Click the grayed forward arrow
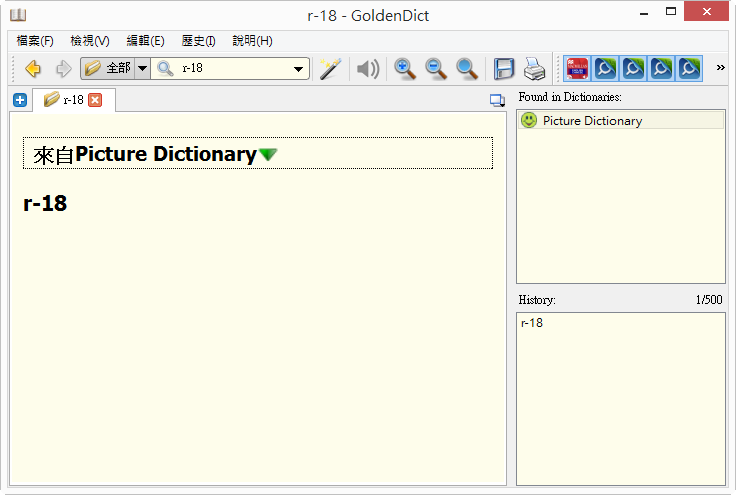 [x=63, y=69]
